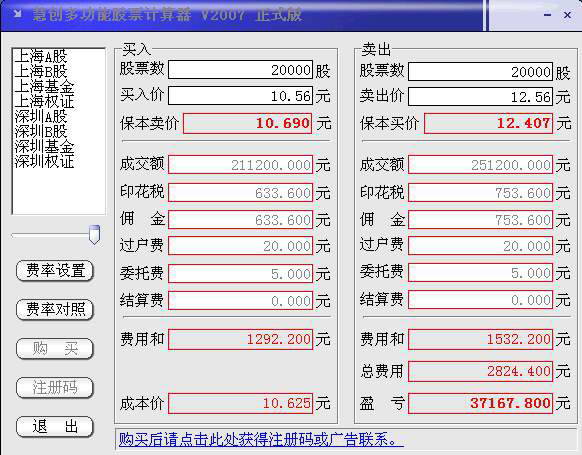Select 上海权证 in the market list
The image size is (582, 455).
tap(44, 101)
